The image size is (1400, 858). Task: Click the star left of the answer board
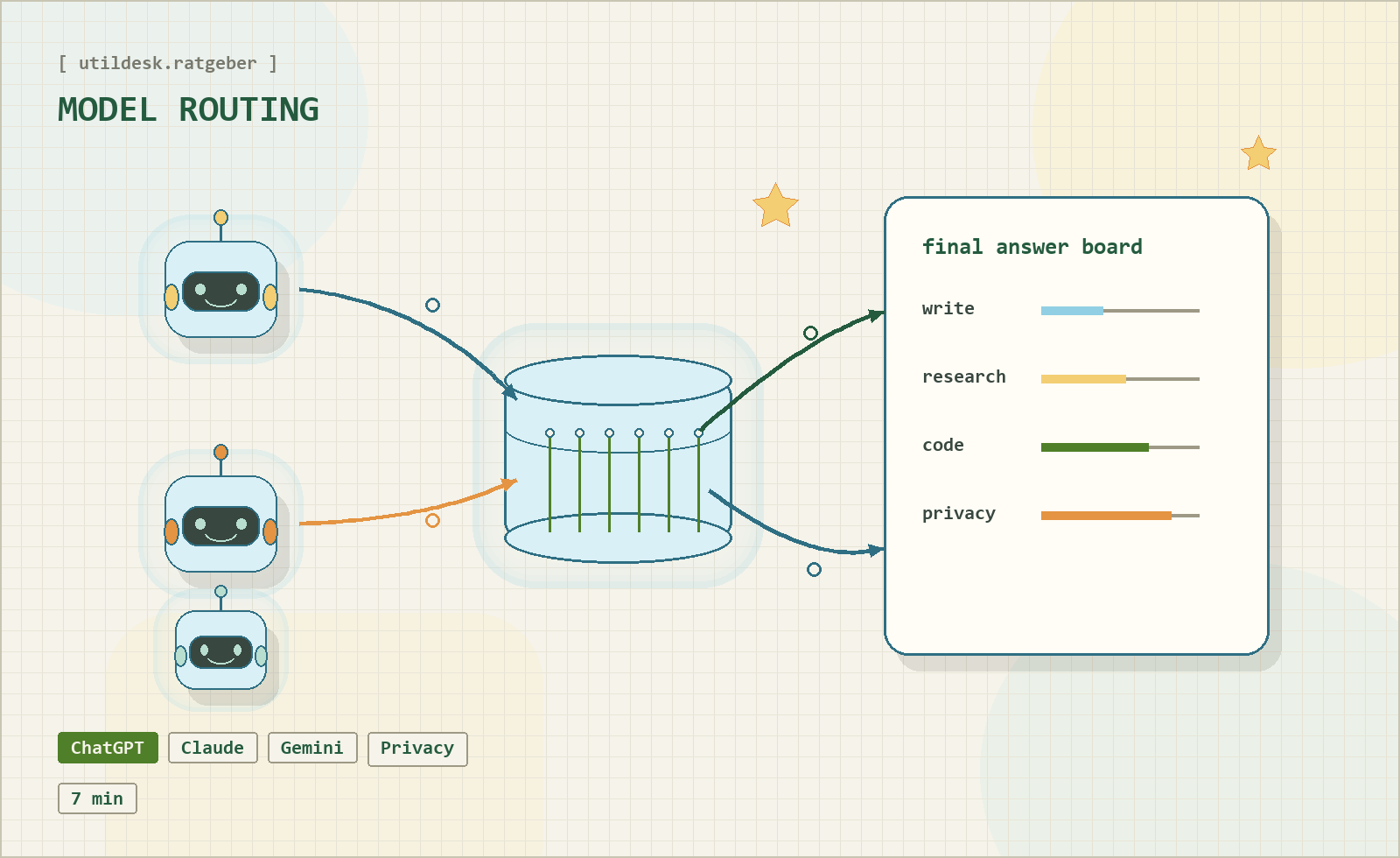[775, 207]
